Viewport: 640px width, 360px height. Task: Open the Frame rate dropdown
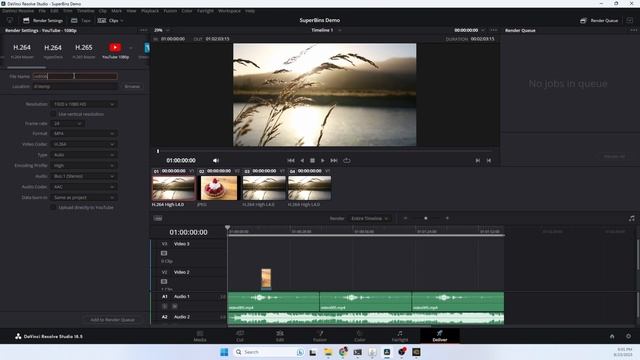pos(68,123)
